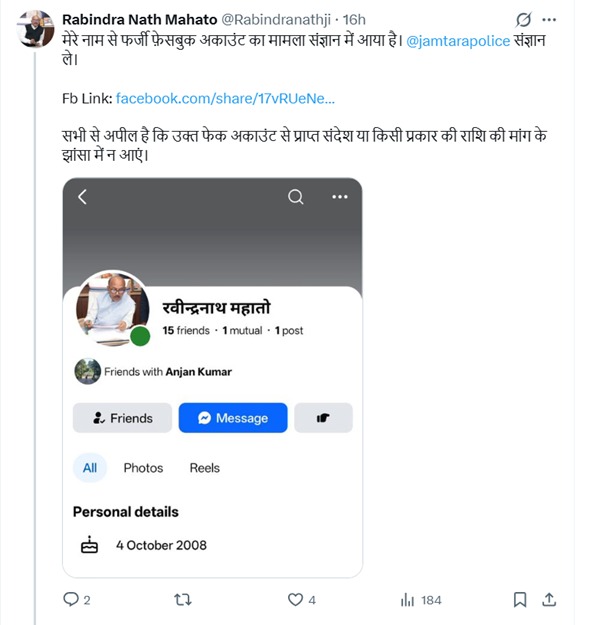Open Rabindra Nath Mahato author avatar
Image resolution: width=600 pixels, height=625 pixels.
[35, 31]
